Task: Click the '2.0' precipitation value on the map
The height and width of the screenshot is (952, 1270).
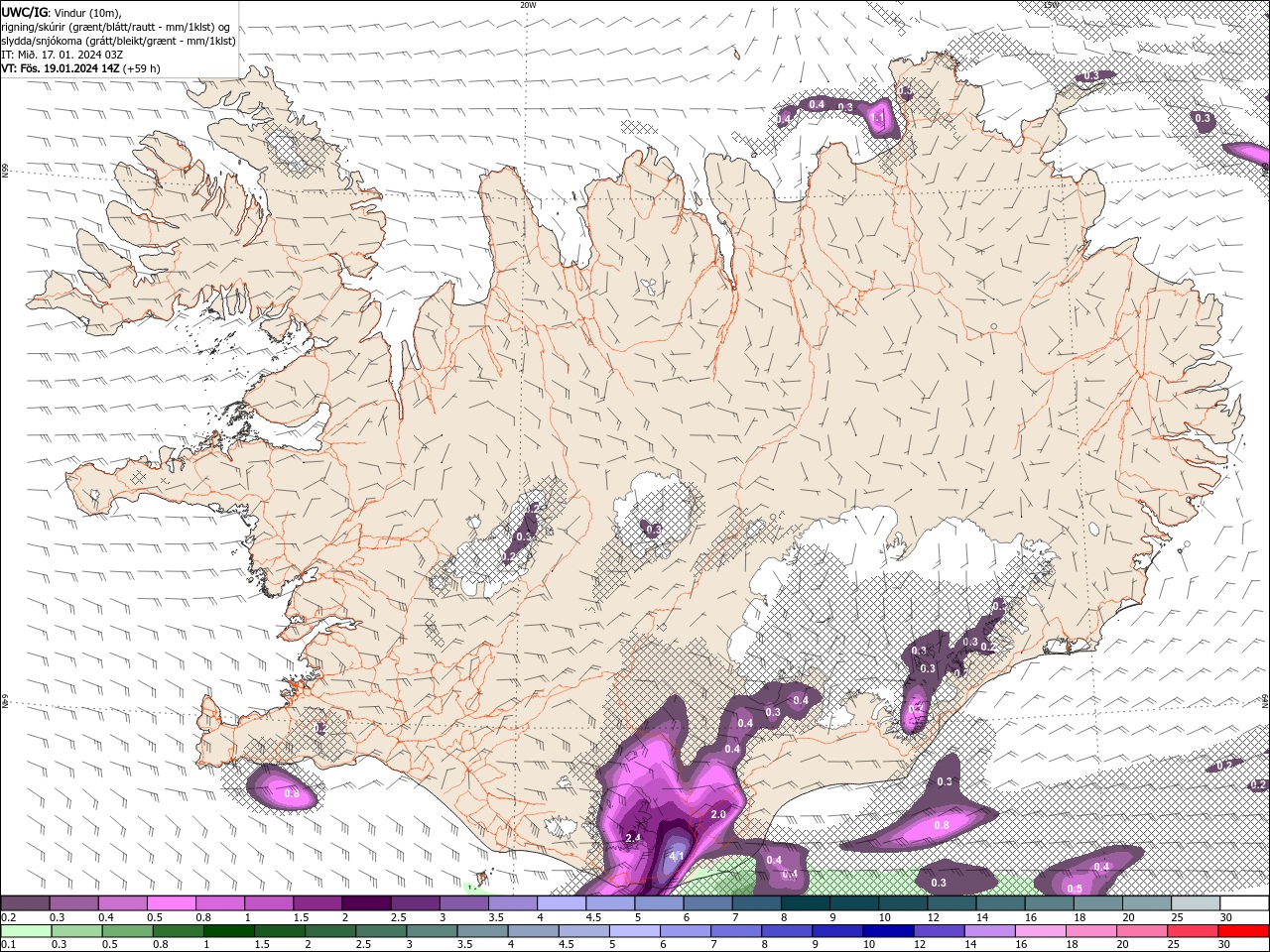Action: (718, 814)
